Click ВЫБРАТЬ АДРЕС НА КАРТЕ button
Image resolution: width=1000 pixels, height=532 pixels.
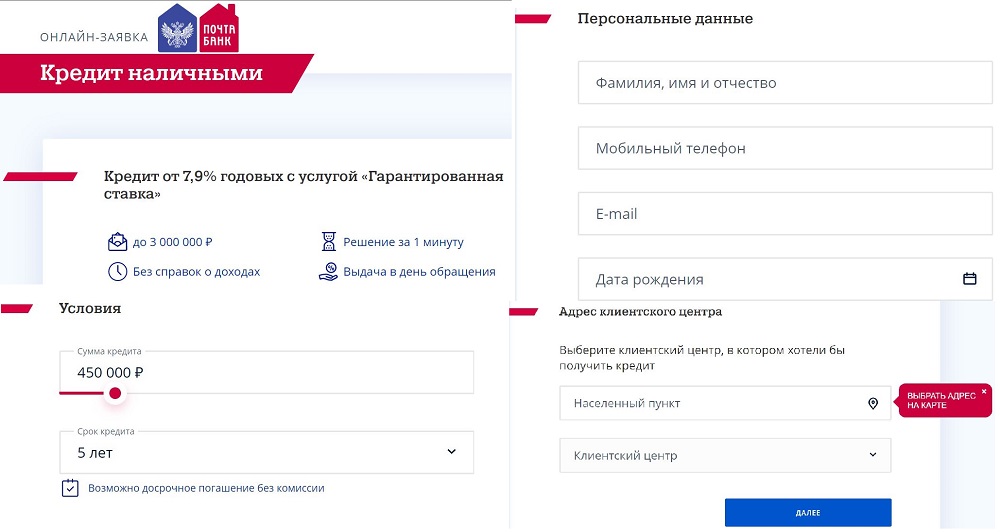(941, 401)
